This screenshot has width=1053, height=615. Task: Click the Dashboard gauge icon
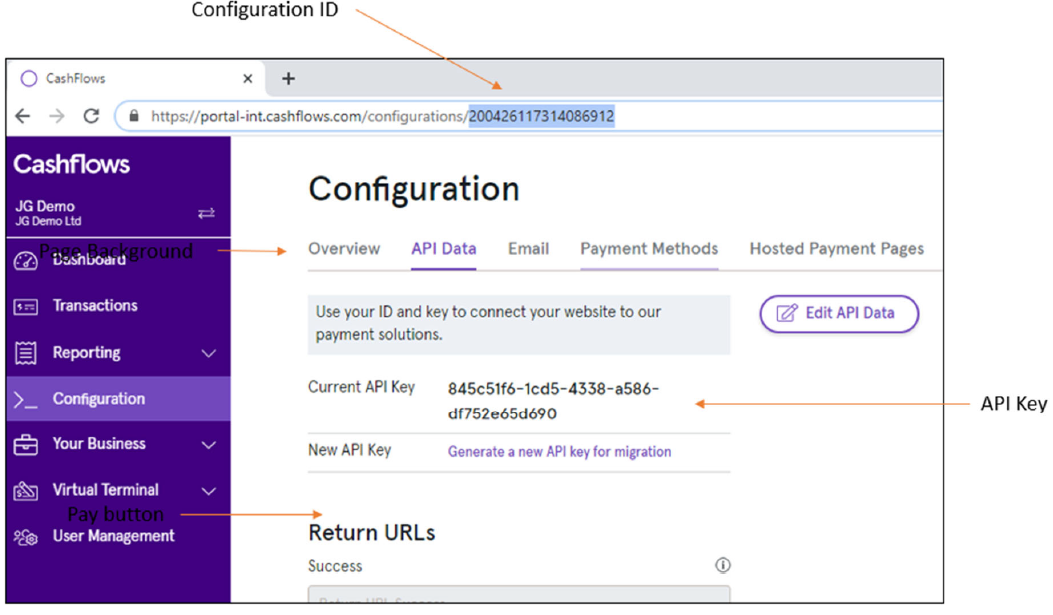(26, 261)
